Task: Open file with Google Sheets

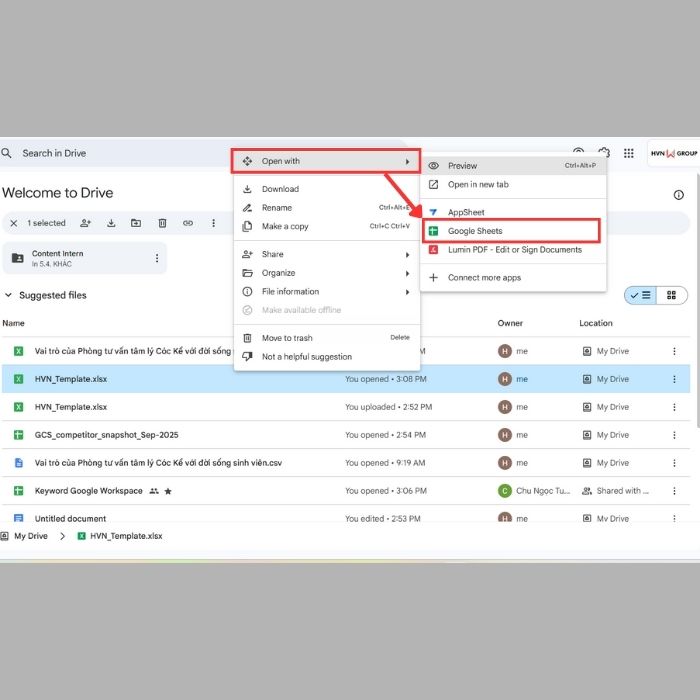Action: point(512,231)
